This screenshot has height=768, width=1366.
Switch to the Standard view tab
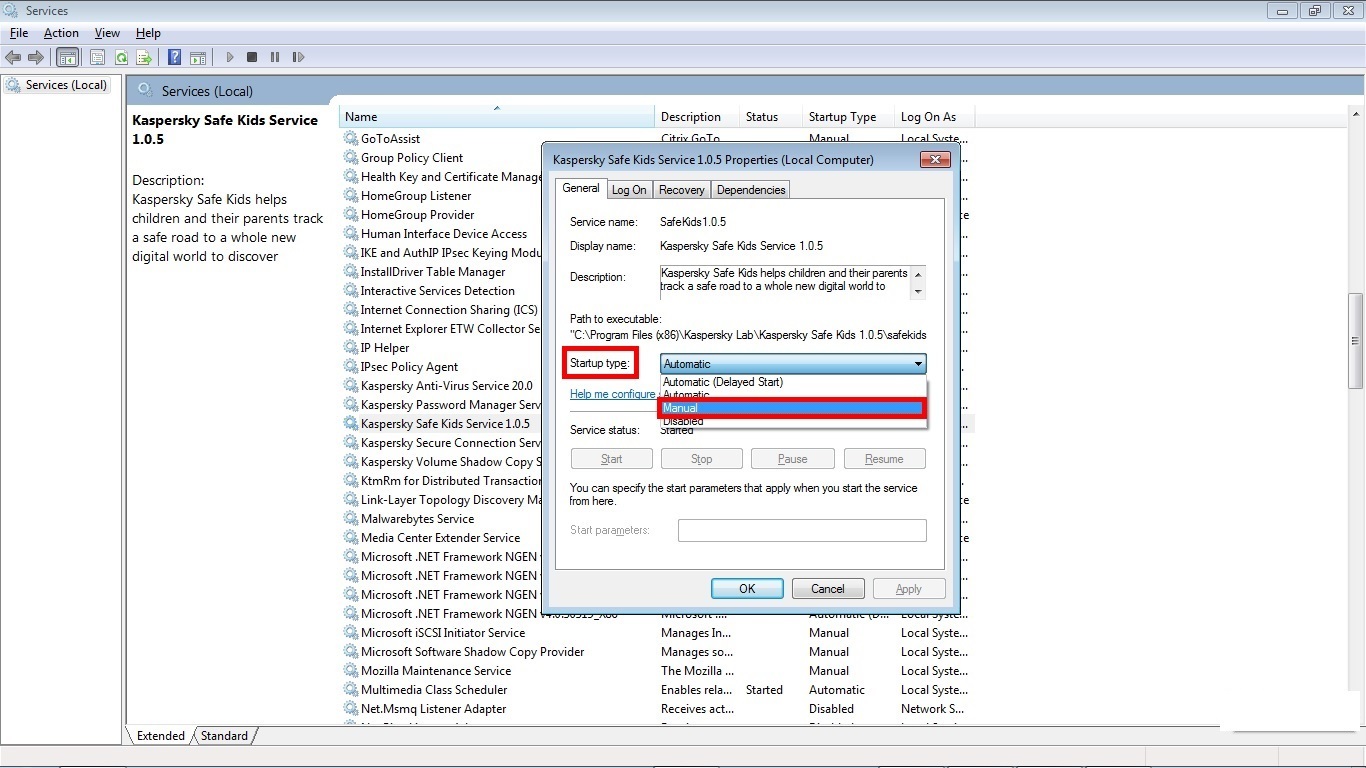click(224, 736)
